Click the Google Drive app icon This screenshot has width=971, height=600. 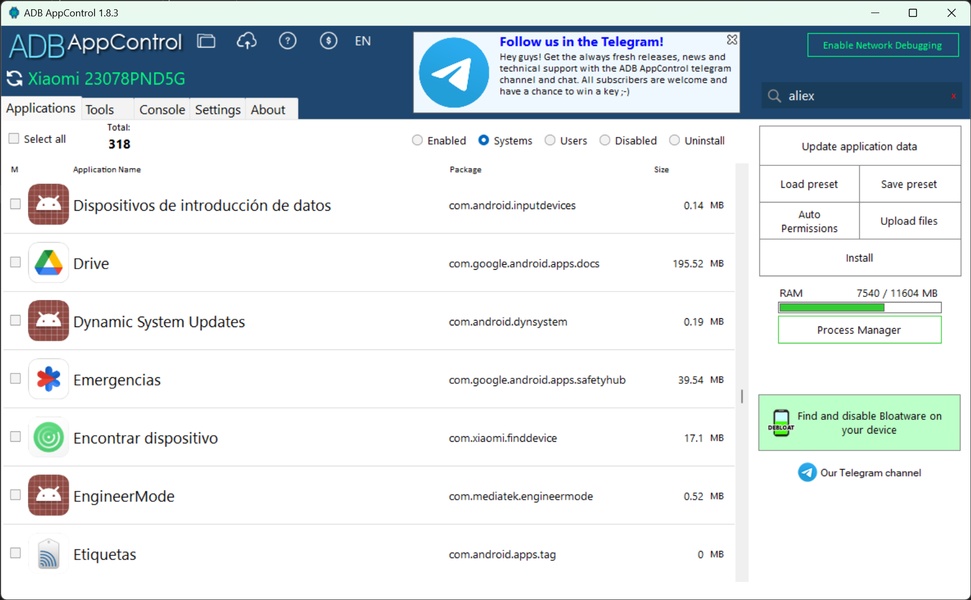point(48,263)
